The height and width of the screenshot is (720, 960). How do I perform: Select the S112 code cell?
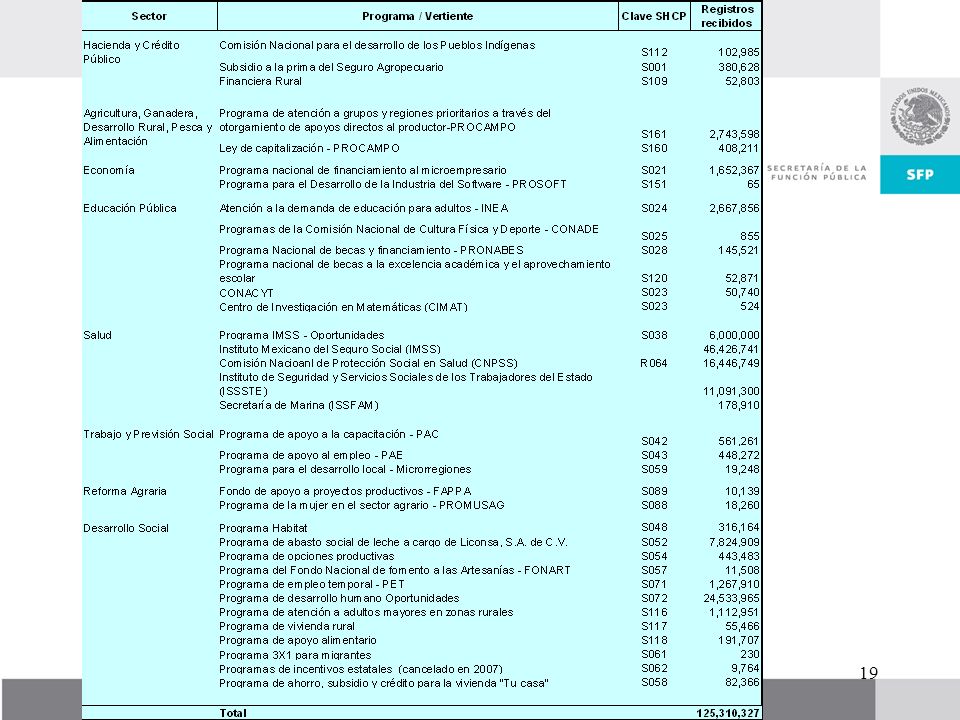pos(654,52)
